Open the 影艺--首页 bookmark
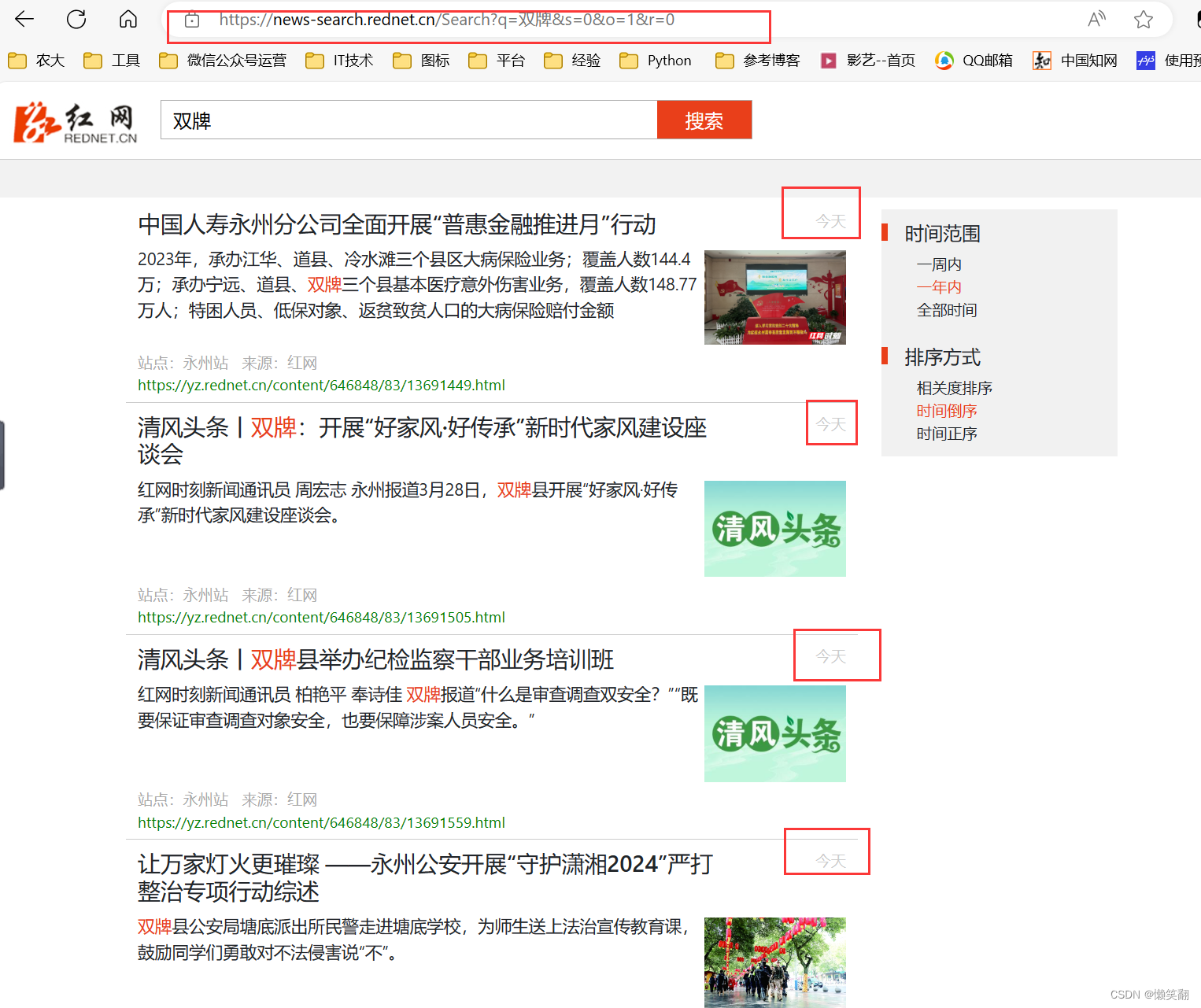1201x1008 pixels. [x=867, y=61]
